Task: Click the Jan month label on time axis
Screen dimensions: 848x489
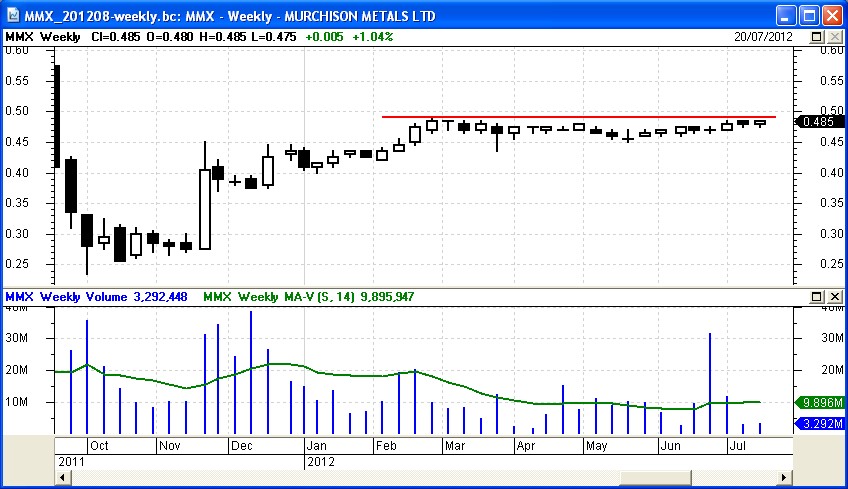Action: [316, 446]
